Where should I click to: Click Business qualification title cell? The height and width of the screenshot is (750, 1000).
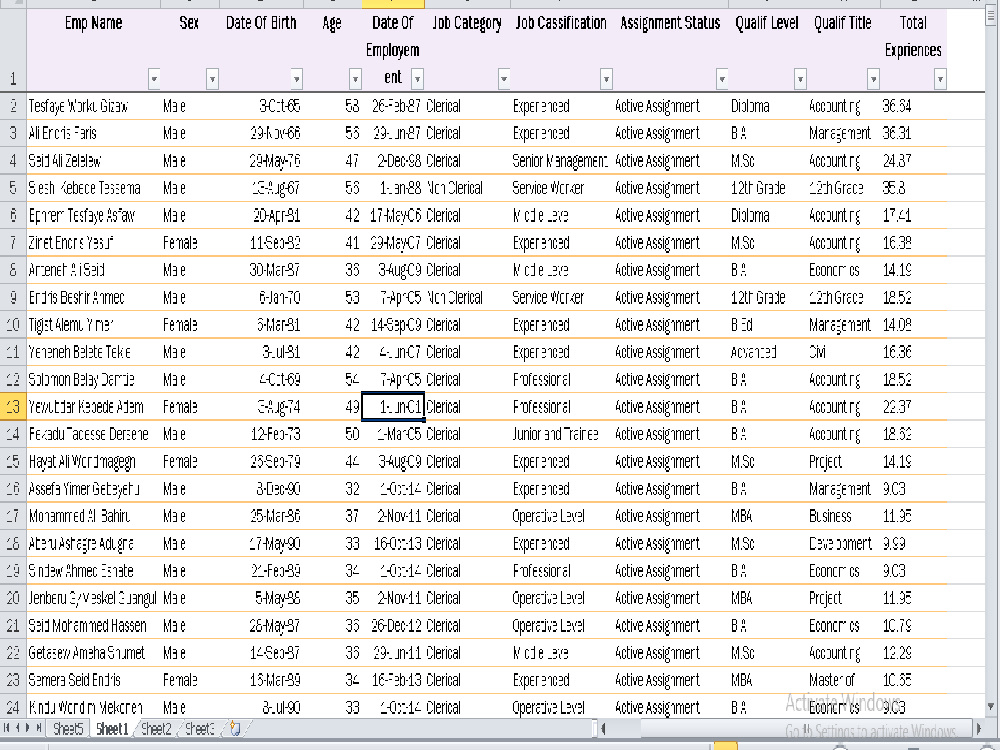(842, 516)
